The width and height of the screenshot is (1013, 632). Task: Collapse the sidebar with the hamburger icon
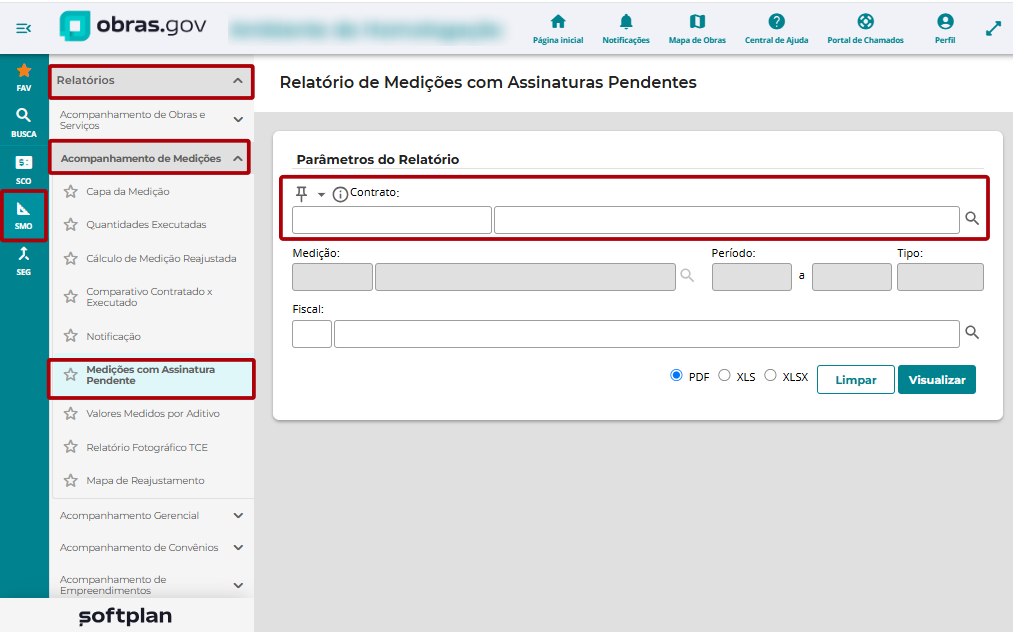click(23, 28)
